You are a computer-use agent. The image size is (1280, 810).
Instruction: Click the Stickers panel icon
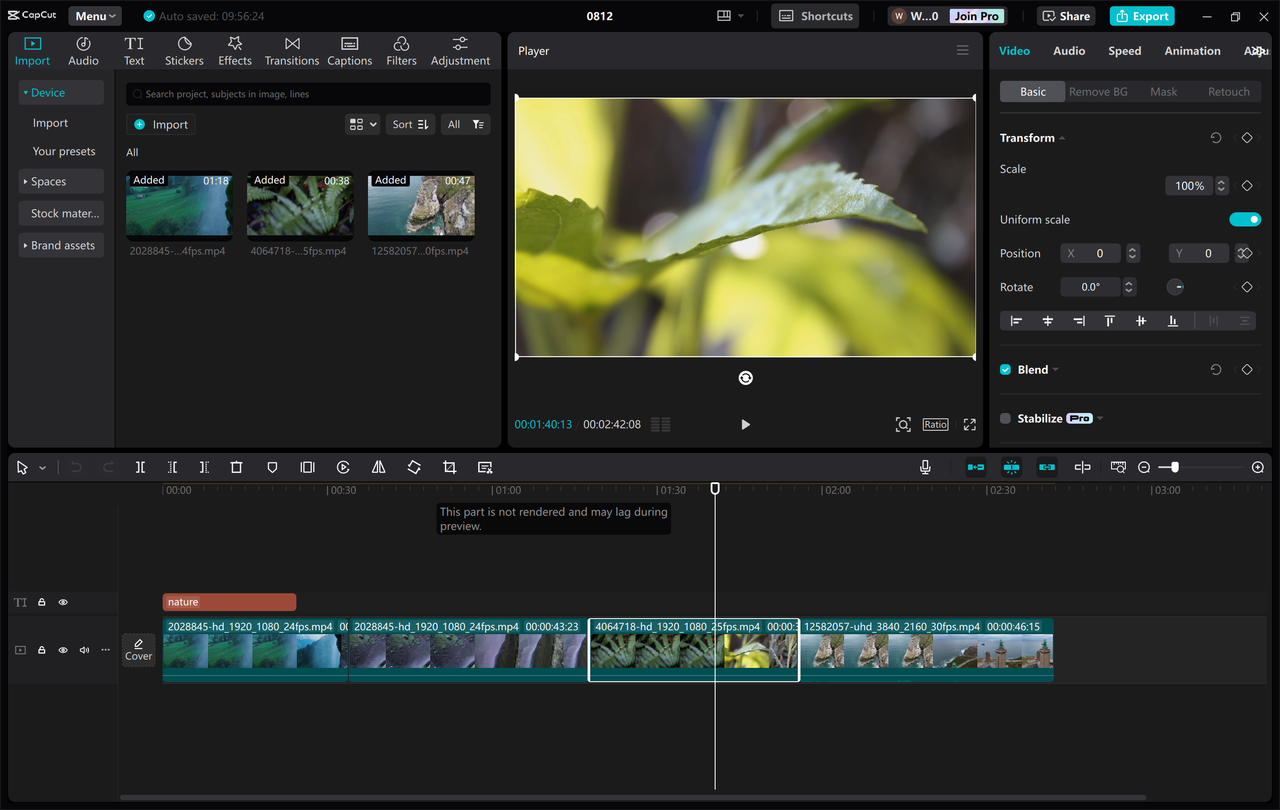tap(184, 50)
